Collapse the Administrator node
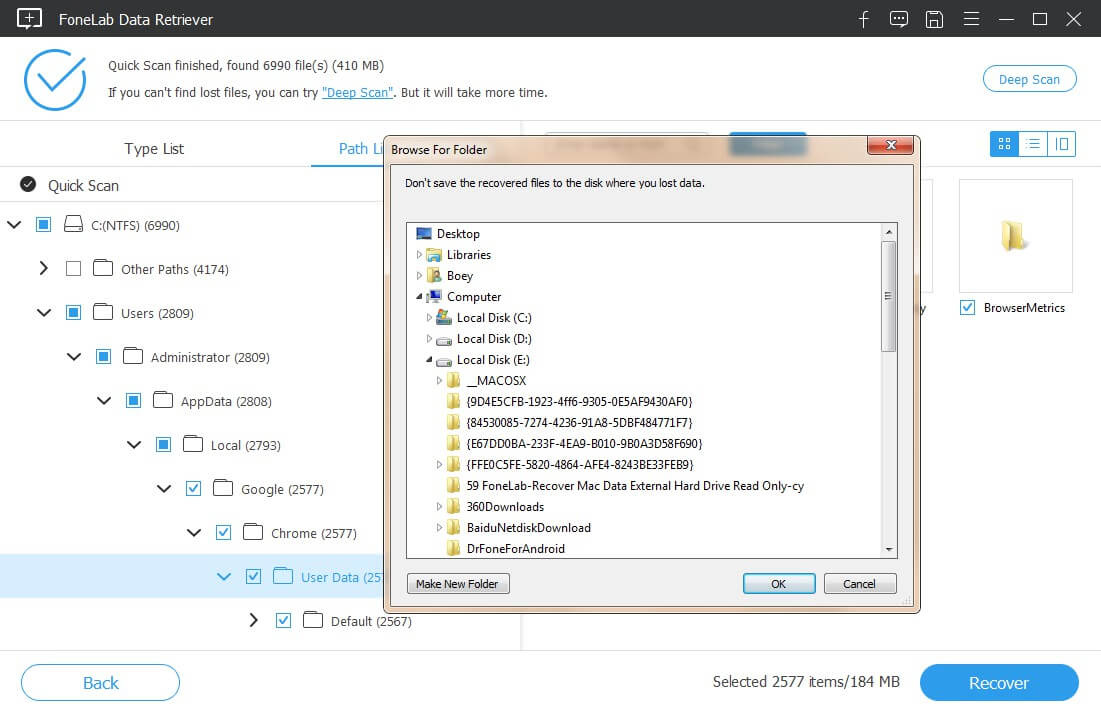 (x=74, y=357)
